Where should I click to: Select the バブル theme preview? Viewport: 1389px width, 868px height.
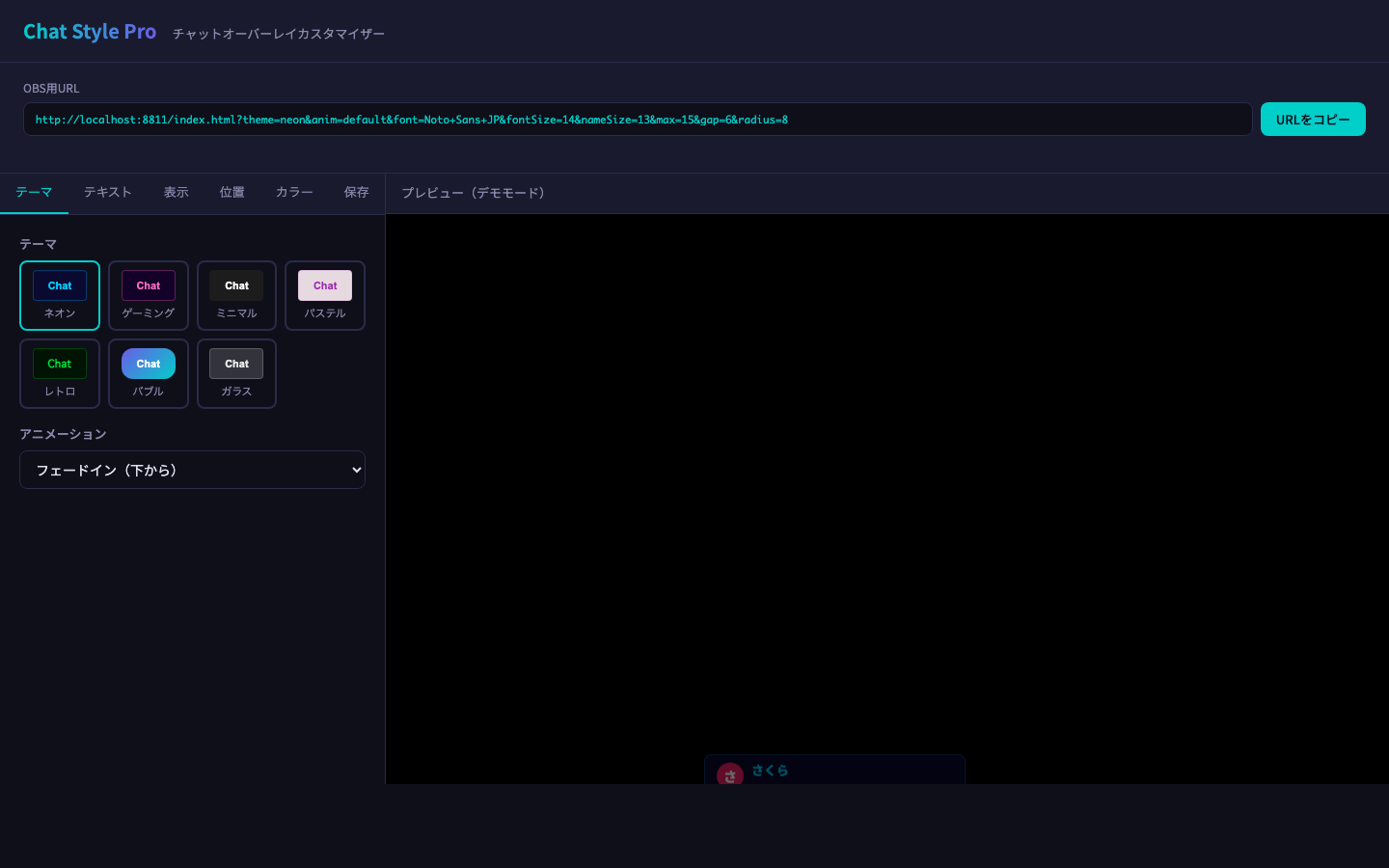148,373
